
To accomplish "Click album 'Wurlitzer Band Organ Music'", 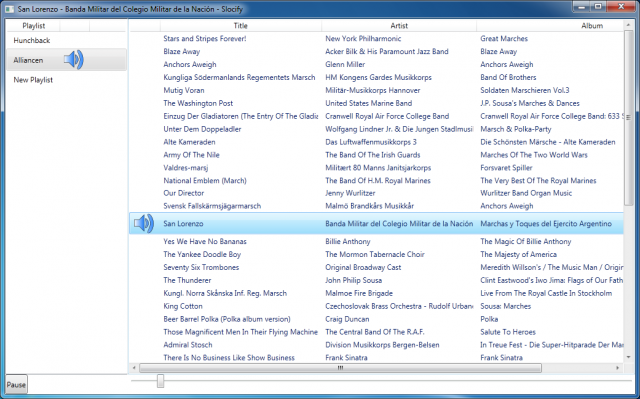I will coord(526,193).
